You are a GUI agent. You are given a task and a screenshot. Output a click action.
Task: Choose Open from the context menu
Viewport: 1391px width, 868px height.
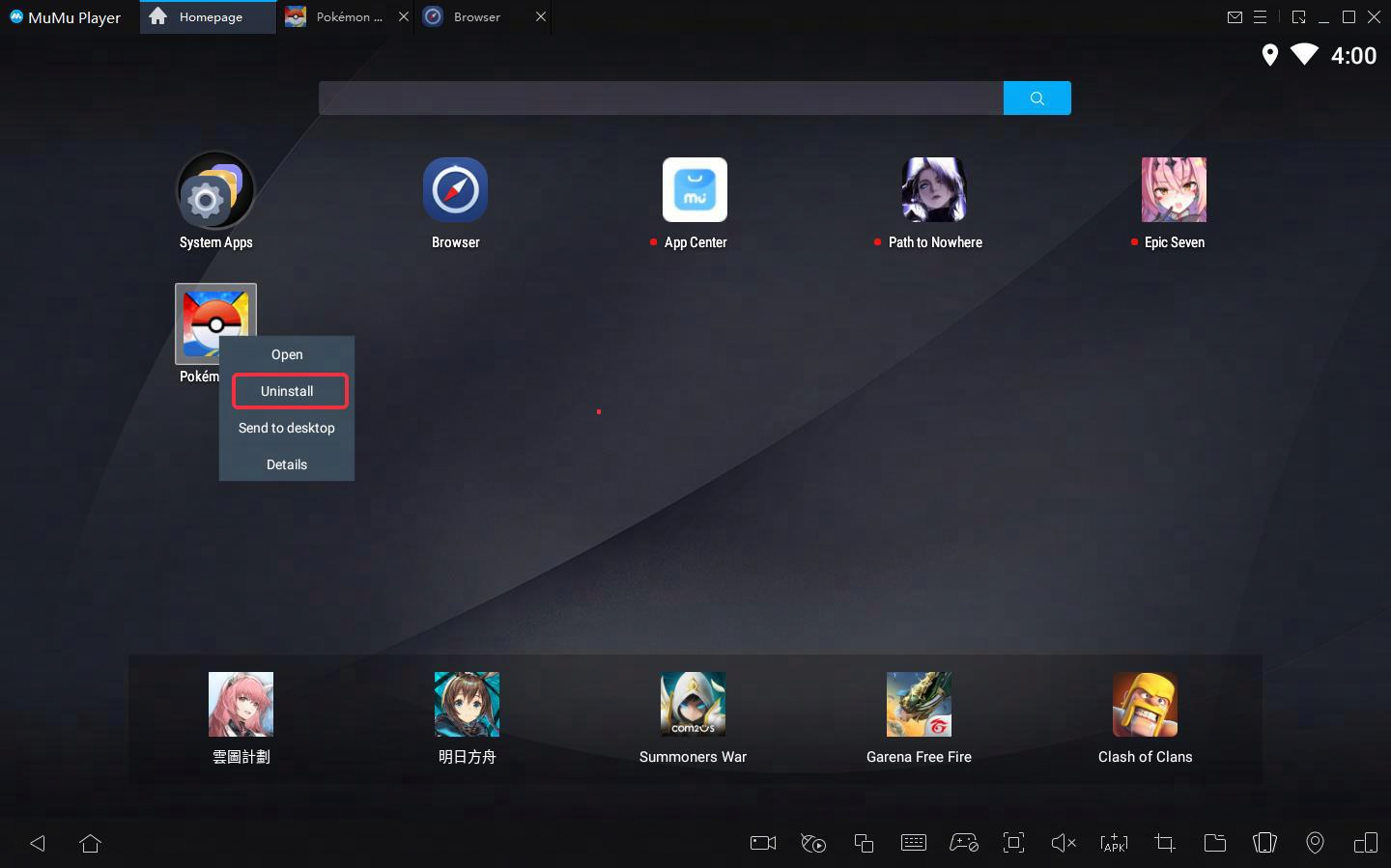click(x=287, y=354)
